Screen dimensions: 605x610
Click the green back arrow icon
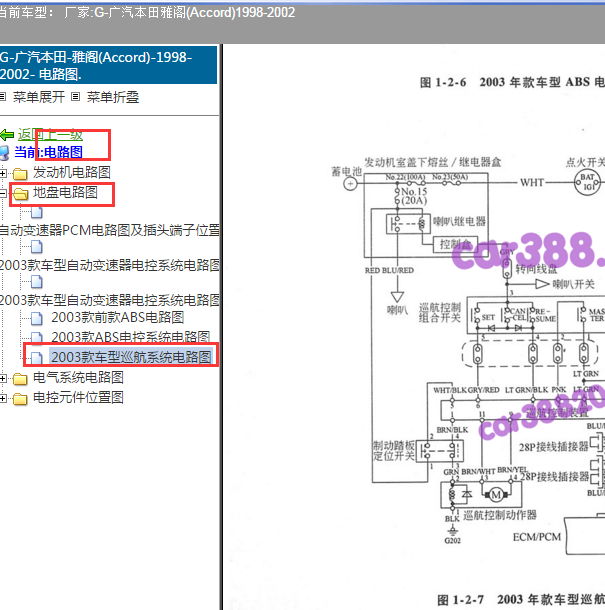tap(7, 135)
